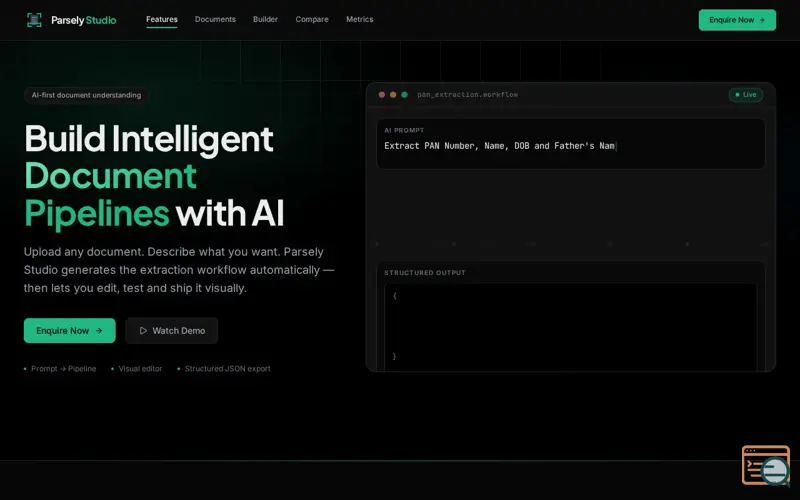This screenshot has height=500, width=800.
Task: Switch to the Metrics nav item
Action: (360, 19)
